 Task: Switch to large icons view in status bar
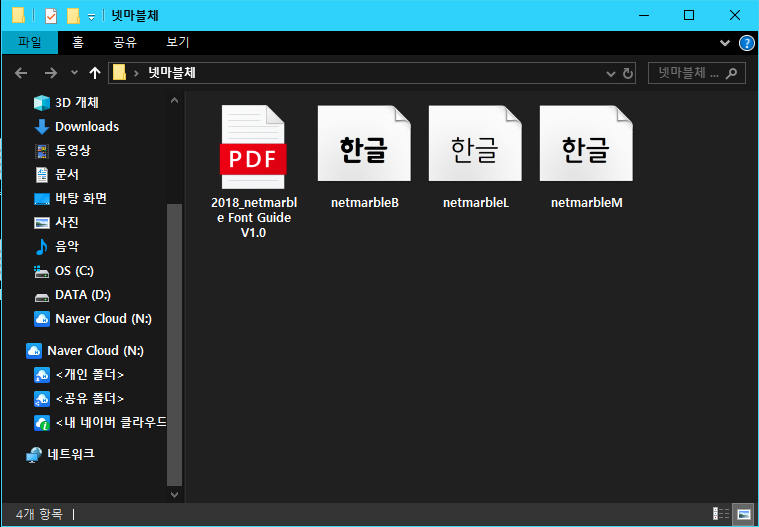(744, 514)
